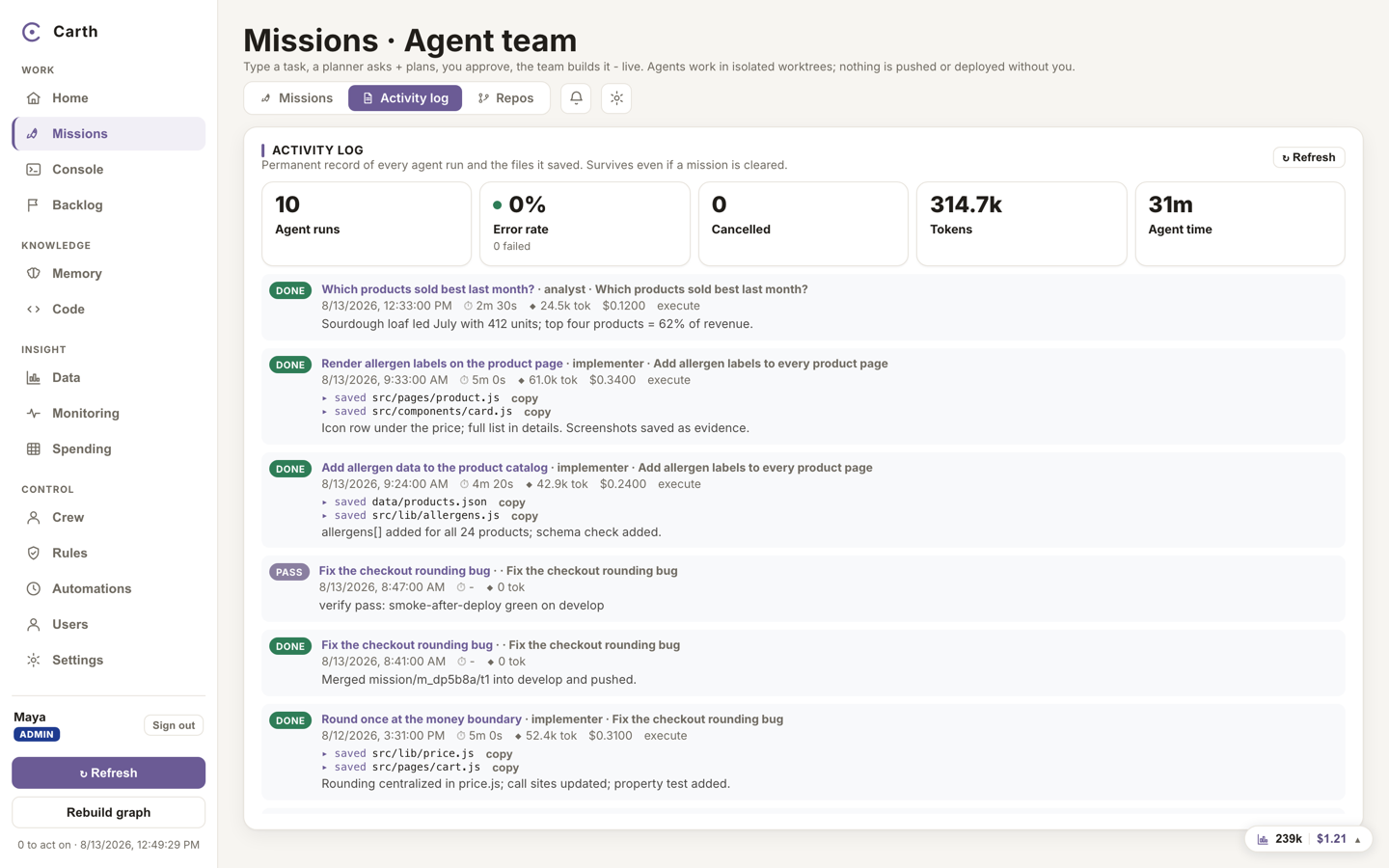Open the Crew page
The width and height of the screenshot is (1389, 868).
pos(108,518)
